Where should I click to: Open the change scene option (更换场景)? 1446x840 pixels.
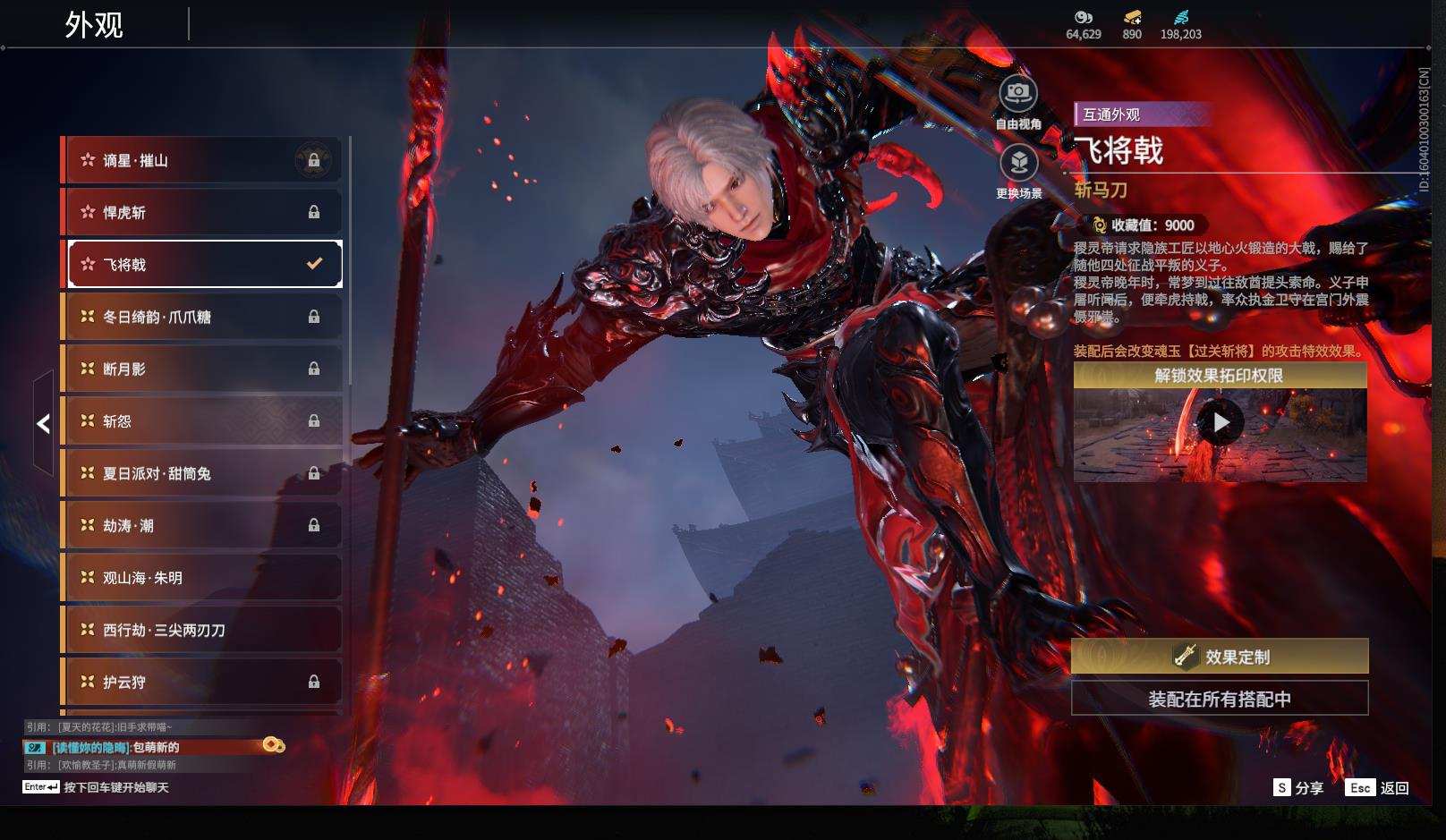1018,173
